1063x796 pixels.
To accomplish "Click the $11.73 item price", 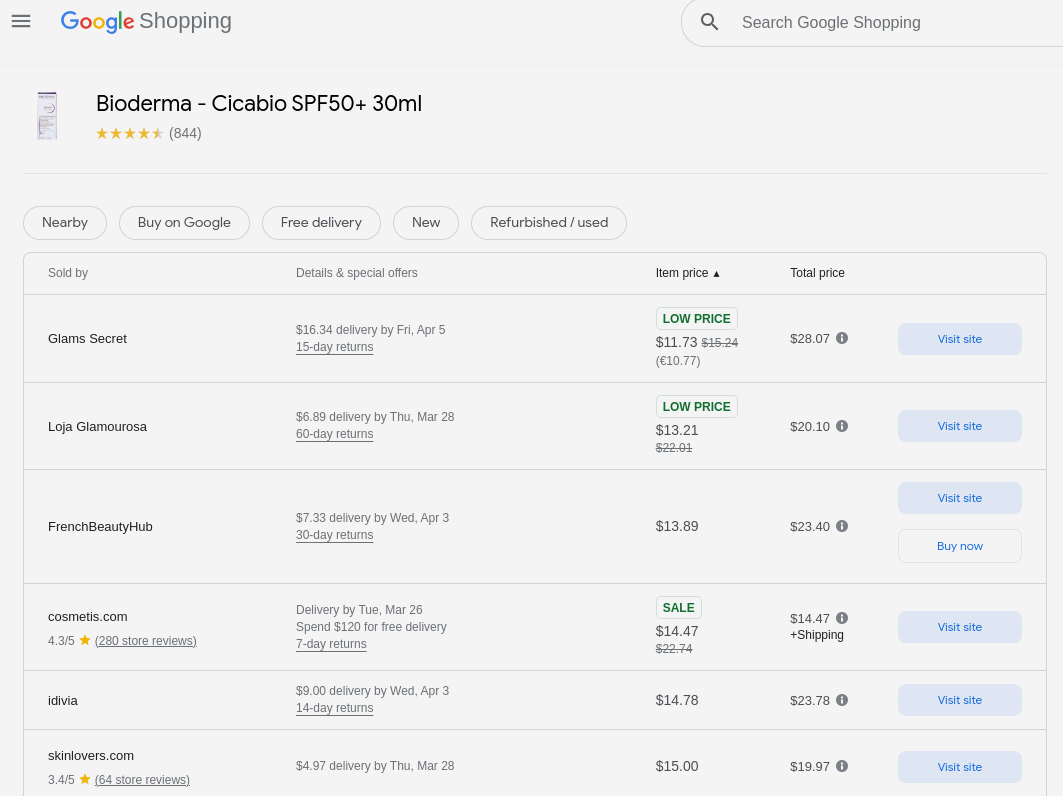I will [676, 342].
